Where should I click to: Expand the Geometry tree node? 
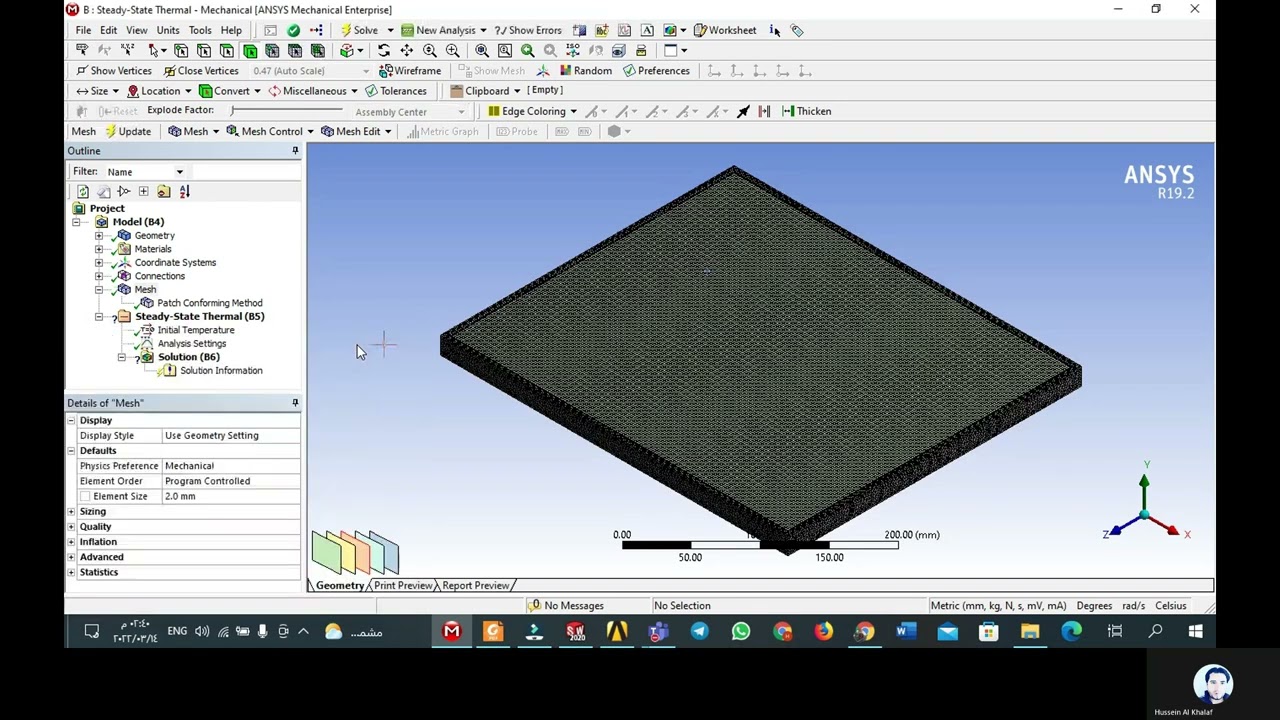(x=99, y=236)
